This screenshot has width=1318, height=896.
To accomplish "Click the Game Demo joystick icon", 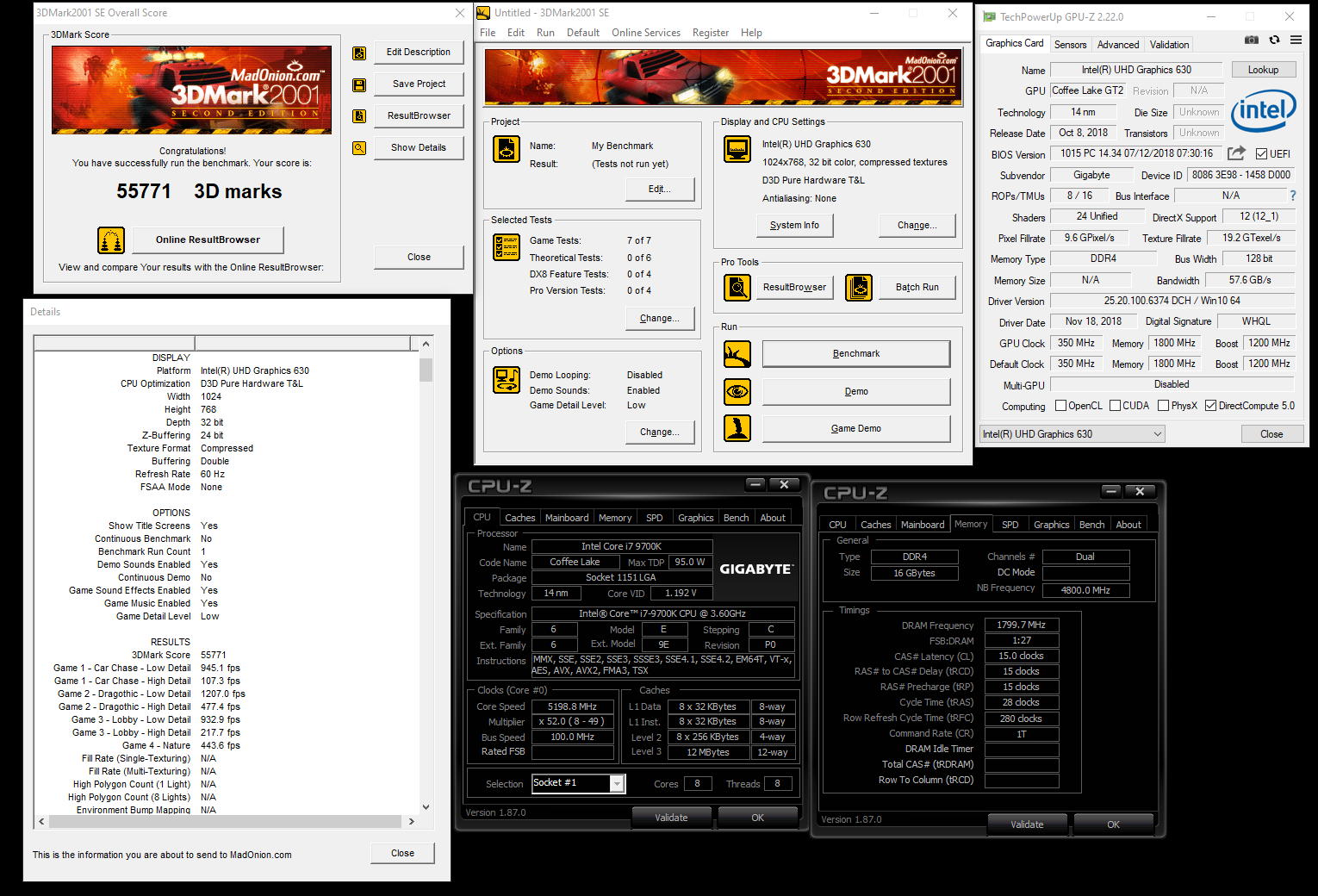I will click(737, 428).
